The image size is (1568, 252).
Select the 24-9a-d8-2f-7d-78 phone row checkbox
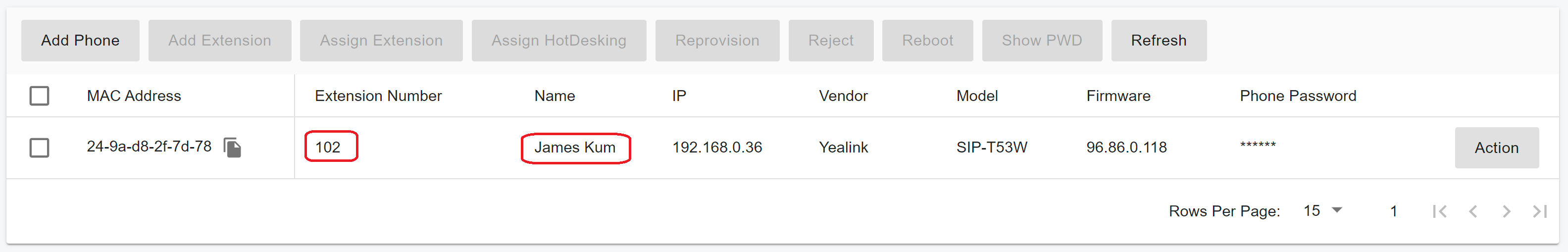[x=40, y=148]
